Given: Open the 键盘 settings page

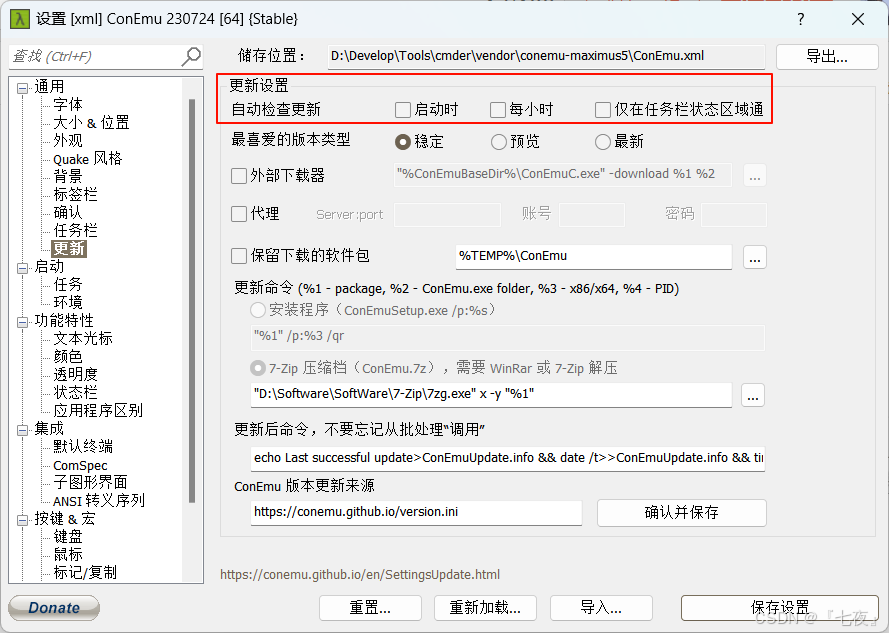Looking at the screenshot, I should click(x=68, y=537).
